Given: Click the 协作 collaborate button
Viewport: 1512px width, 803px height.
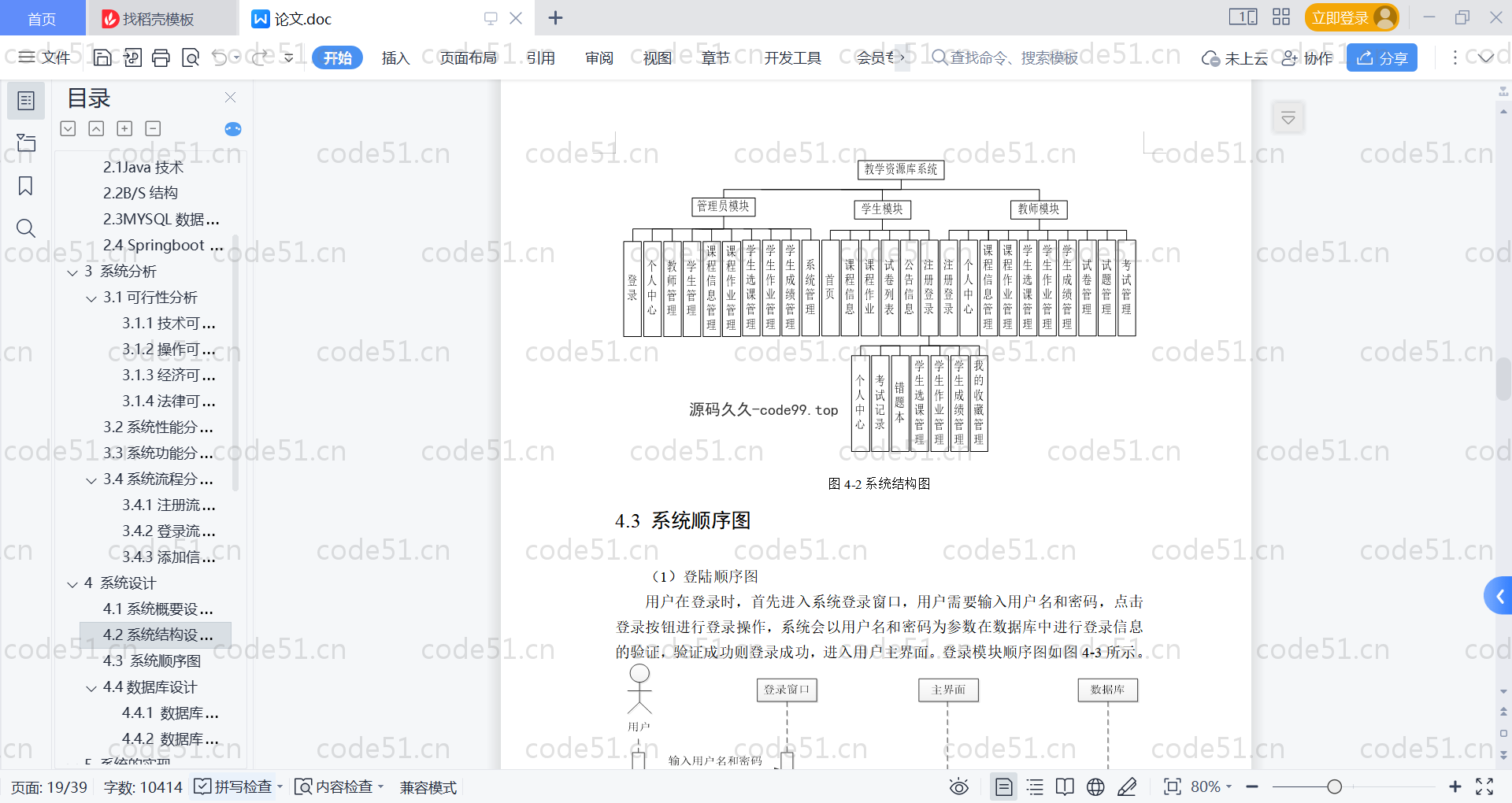Looking at the screenshot, I should (x=1307, y=57).
